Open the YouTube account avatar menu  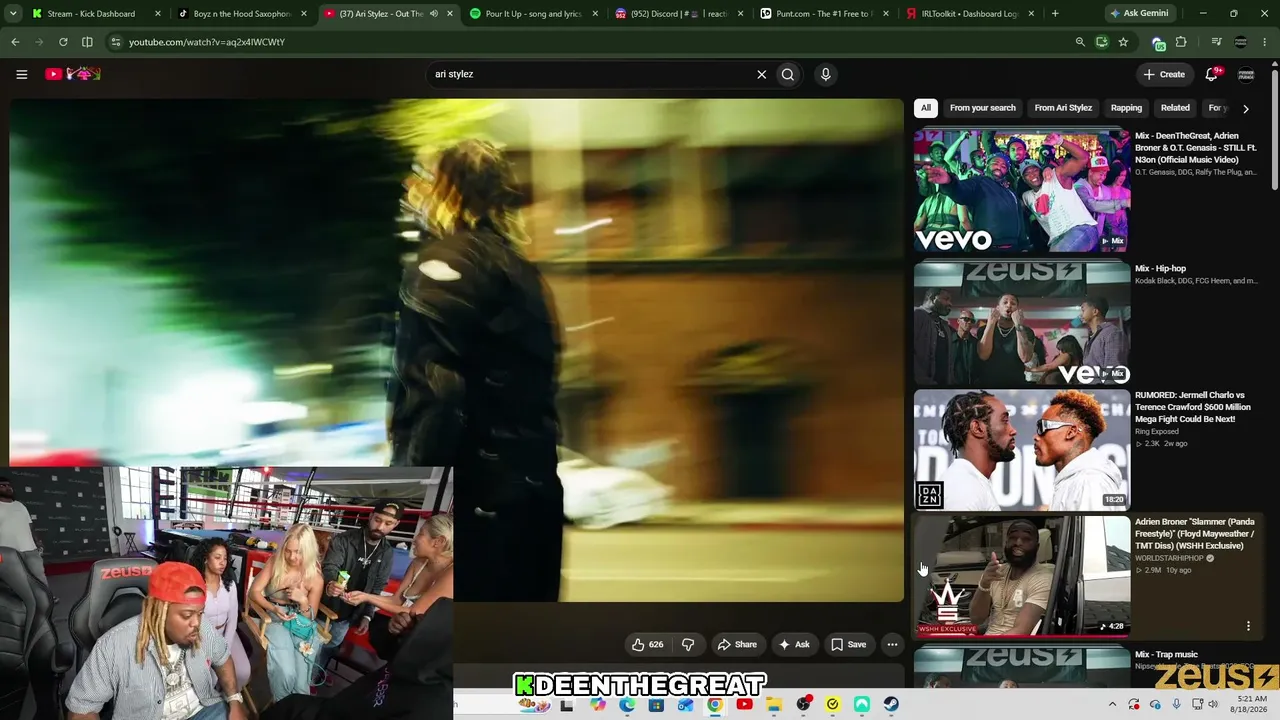pyautogui.click(x=1246, y=74)
